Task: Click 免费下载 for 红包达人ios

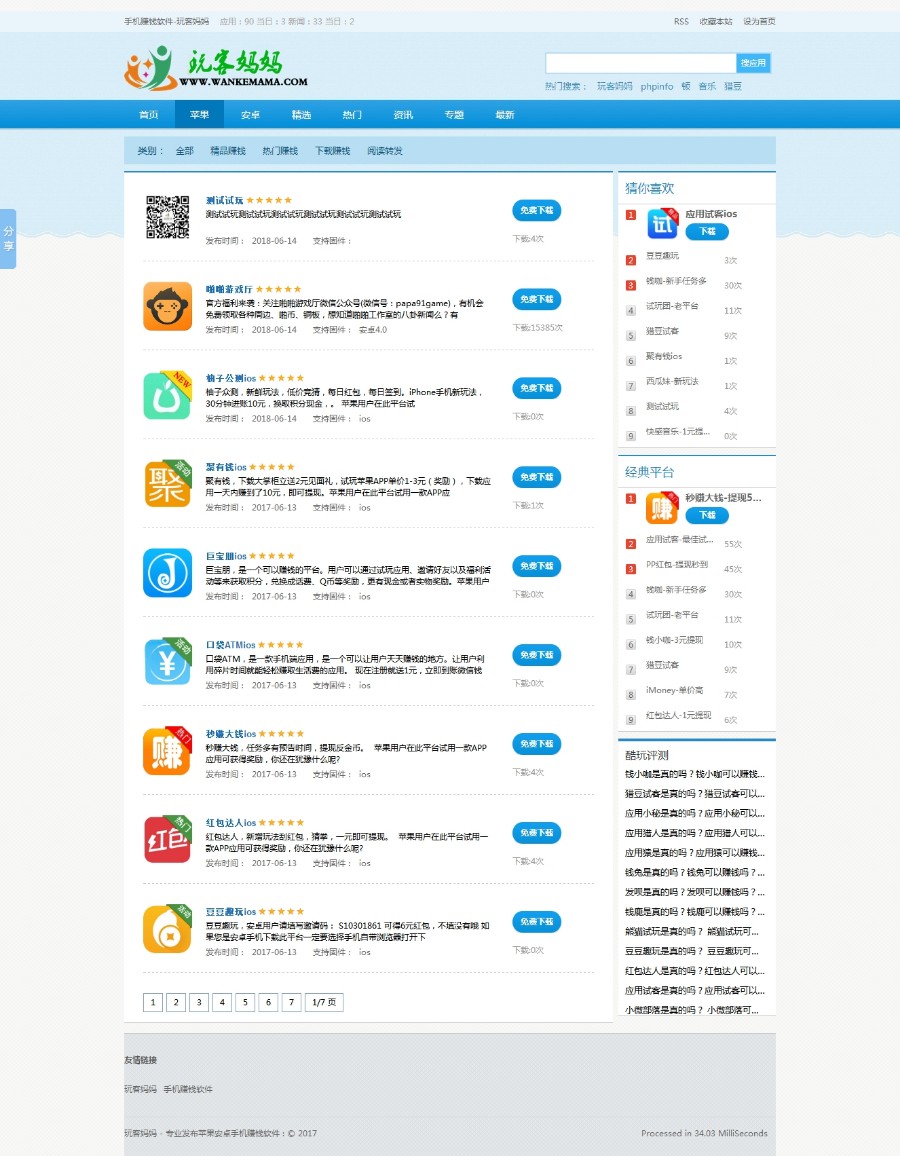Action: click(x=537, y=832)
